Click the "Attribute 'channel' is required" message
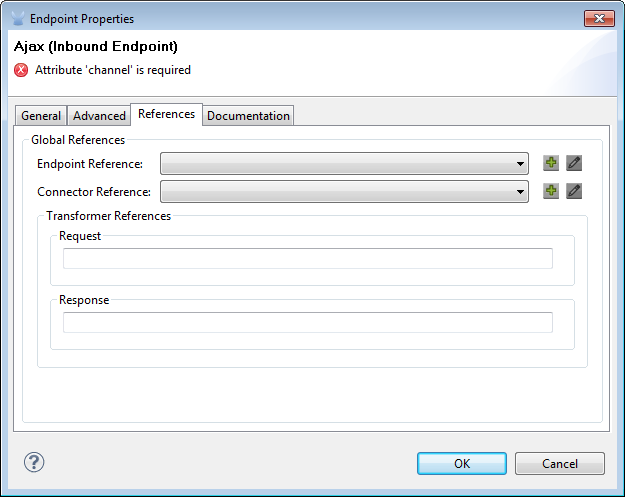Screen dimensions: 625x497 [113, 70]
